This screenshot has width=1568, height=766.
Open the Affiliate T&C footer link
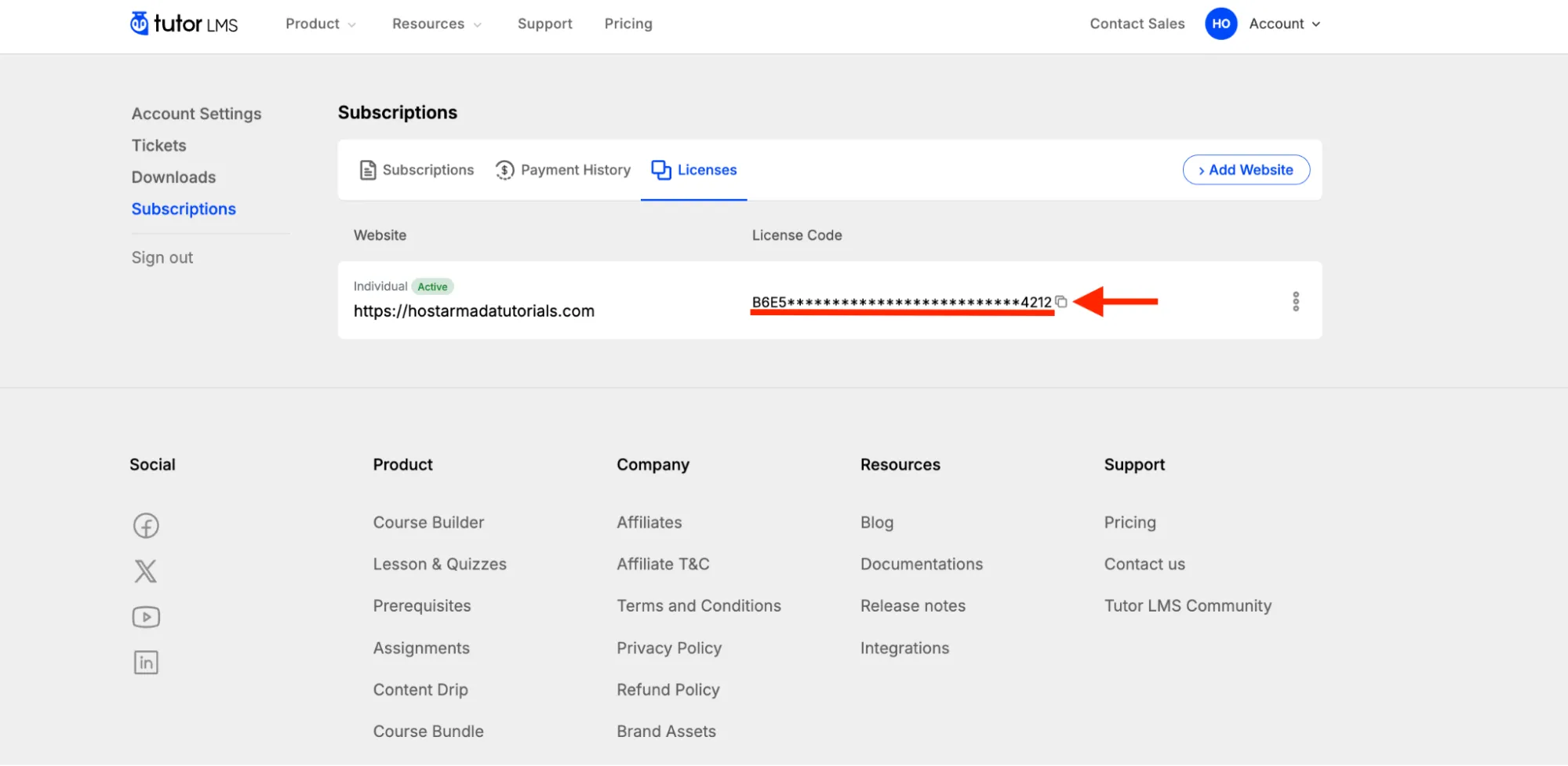point(663,564)
